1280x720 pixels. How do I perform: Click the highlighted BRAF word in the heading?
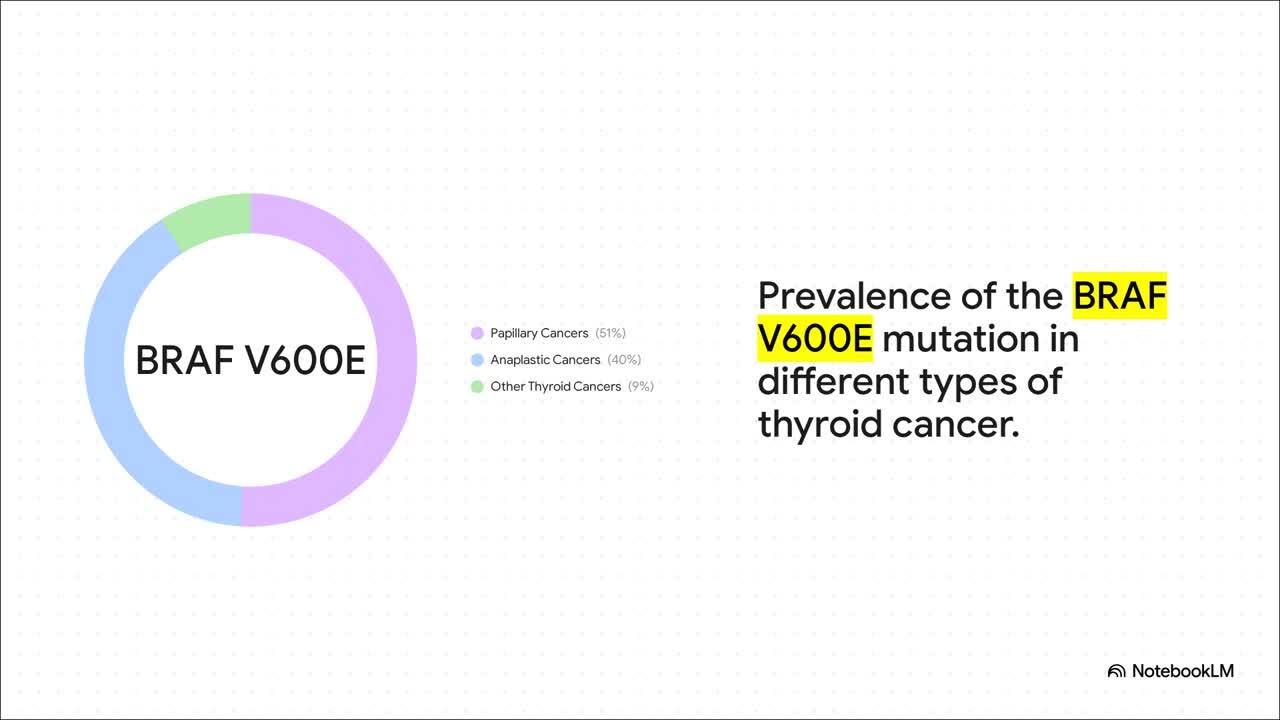tap(1120, 296)
